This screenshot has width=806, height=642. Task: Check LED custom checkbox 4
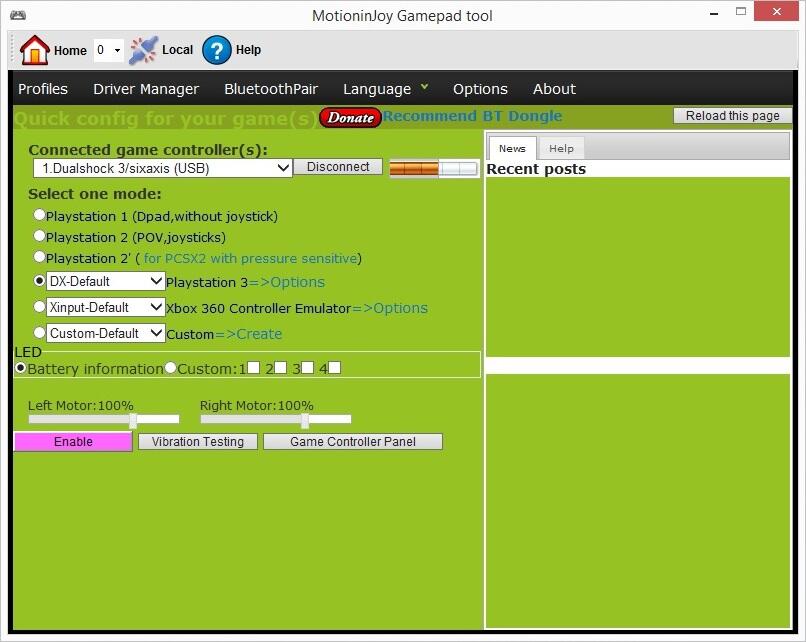coord(334,368)
